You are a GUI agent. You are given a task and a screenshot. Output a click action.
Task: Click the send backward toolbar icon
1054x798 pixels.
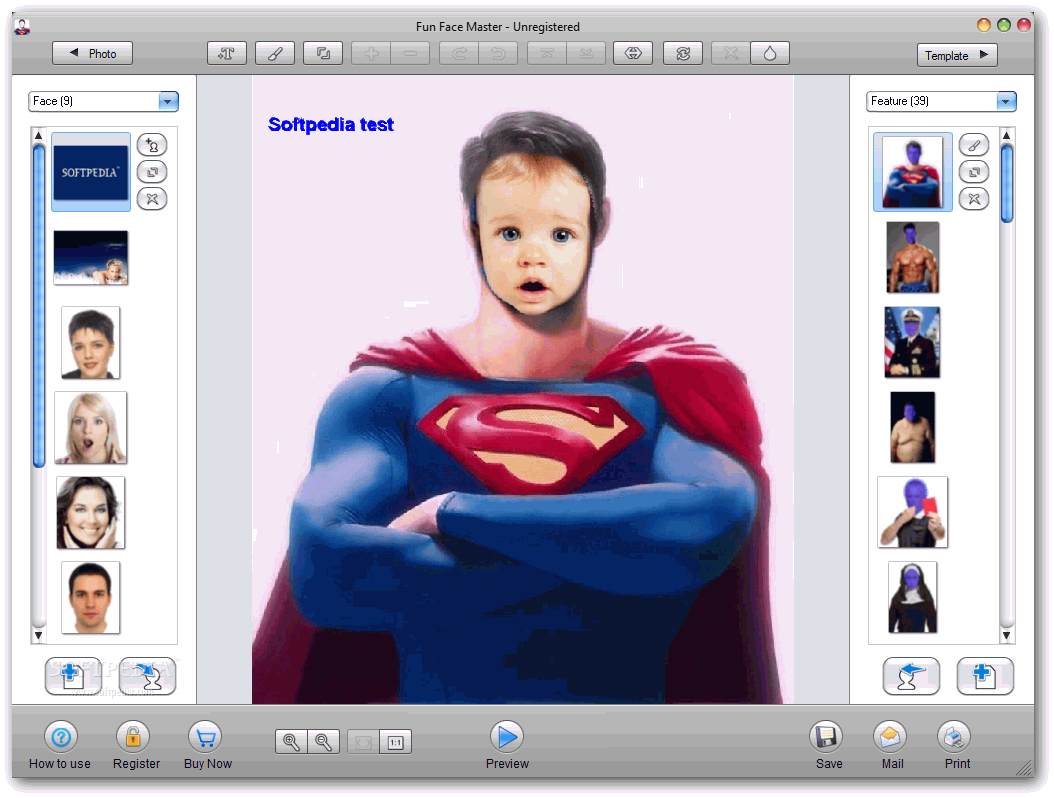[586, 53]
